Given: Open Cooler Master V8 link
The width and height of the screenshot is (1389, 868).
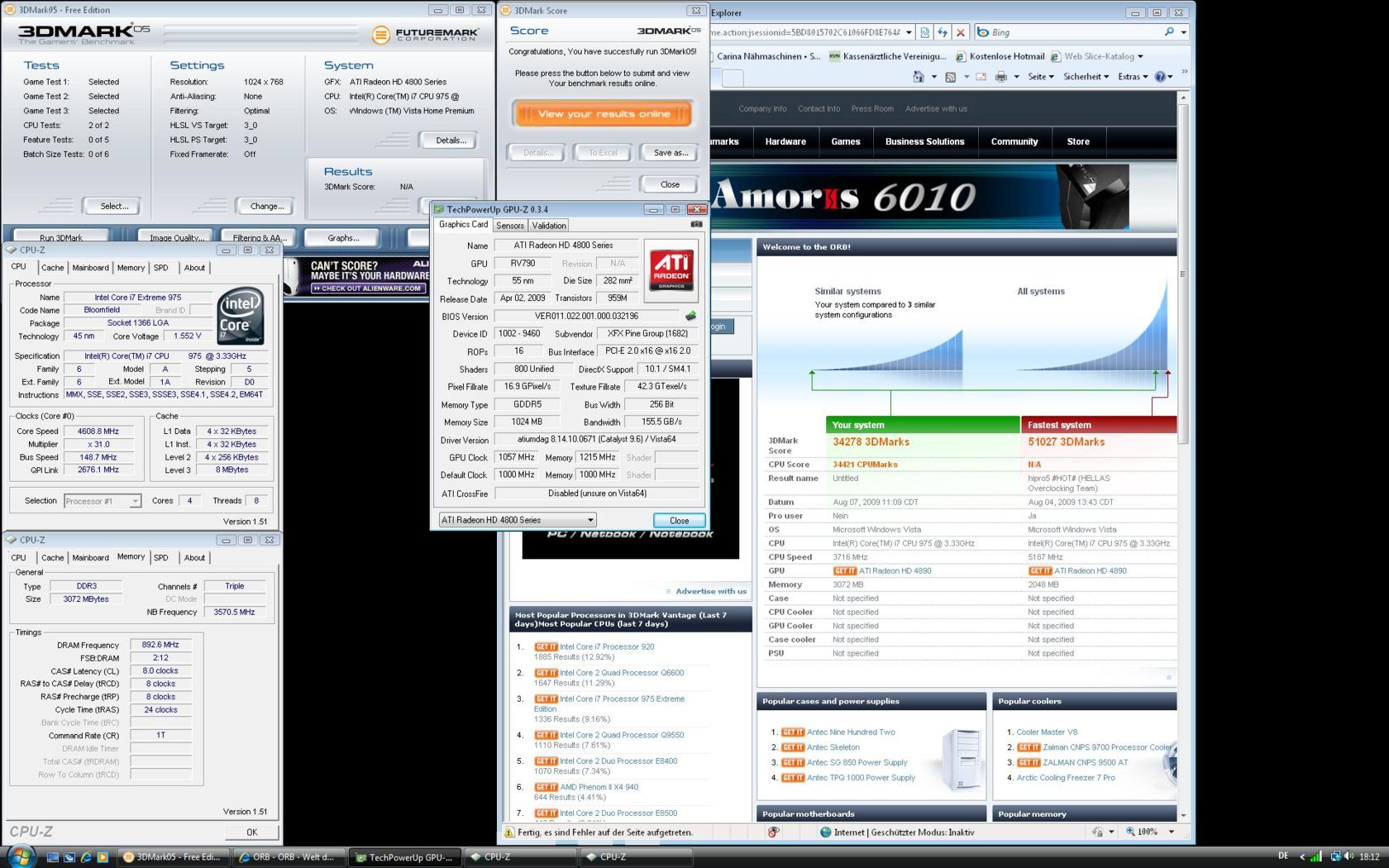Looking at the screenshot, I should (x=1047, y=732).
